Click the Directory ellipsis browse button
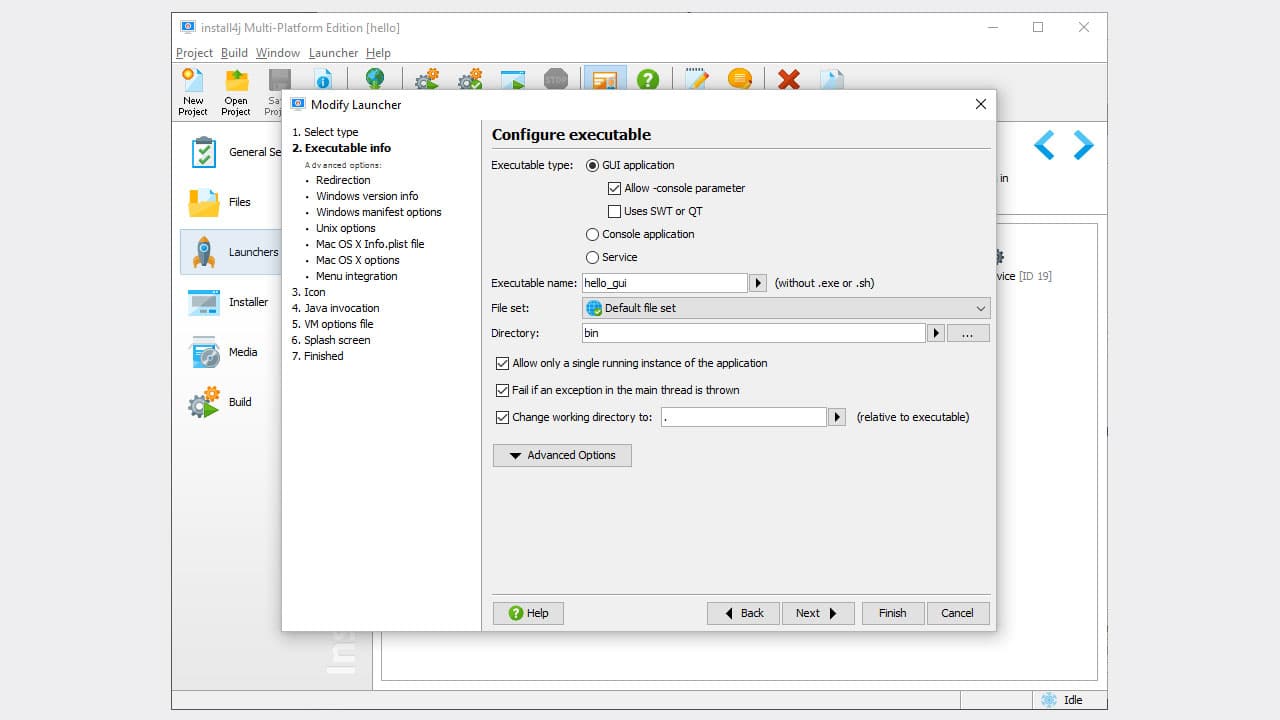The image size is (1280, 720). coord(966,333)
